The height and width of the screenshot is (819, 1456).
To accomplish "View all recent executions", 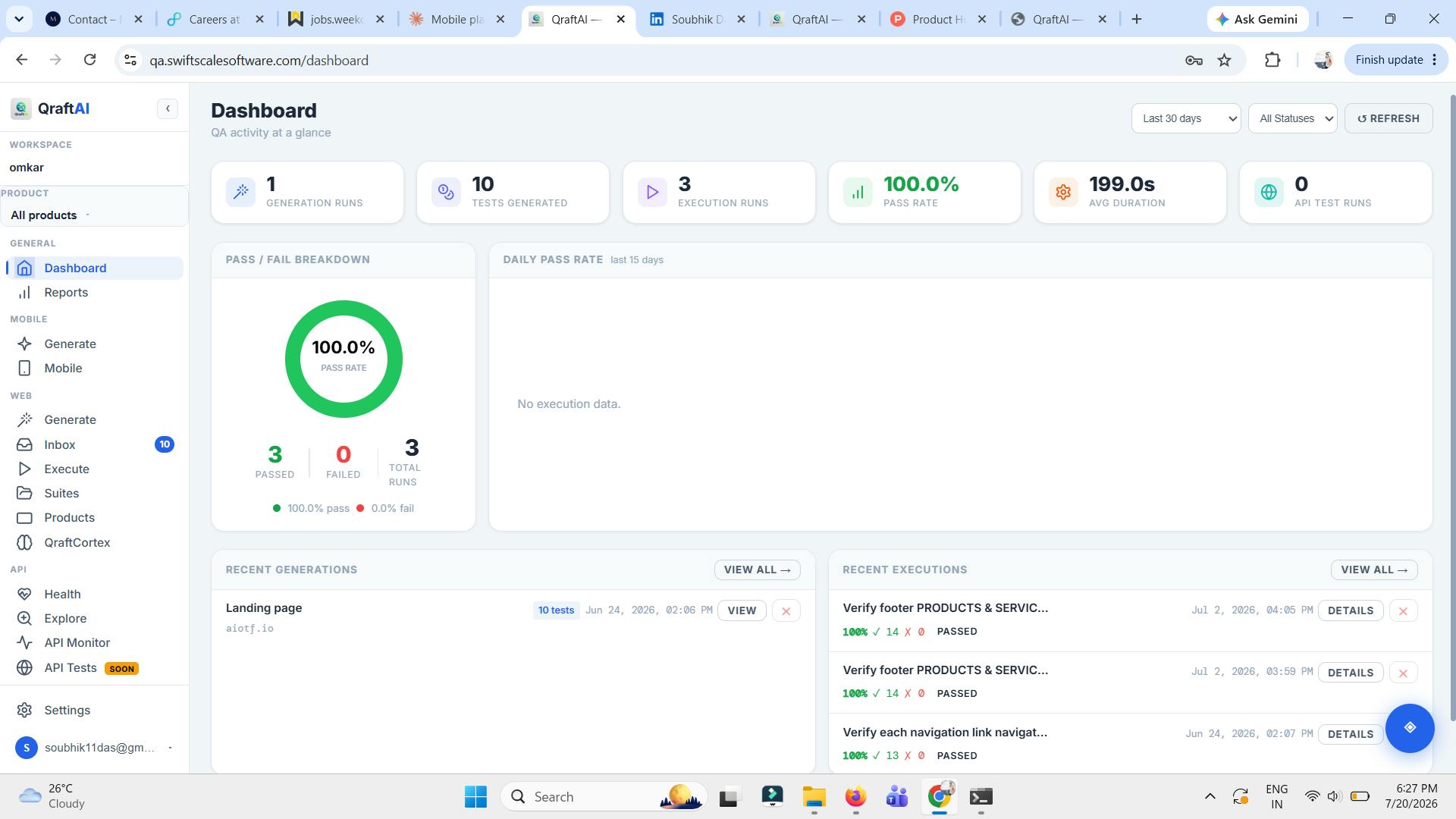I will point(1373,570).
